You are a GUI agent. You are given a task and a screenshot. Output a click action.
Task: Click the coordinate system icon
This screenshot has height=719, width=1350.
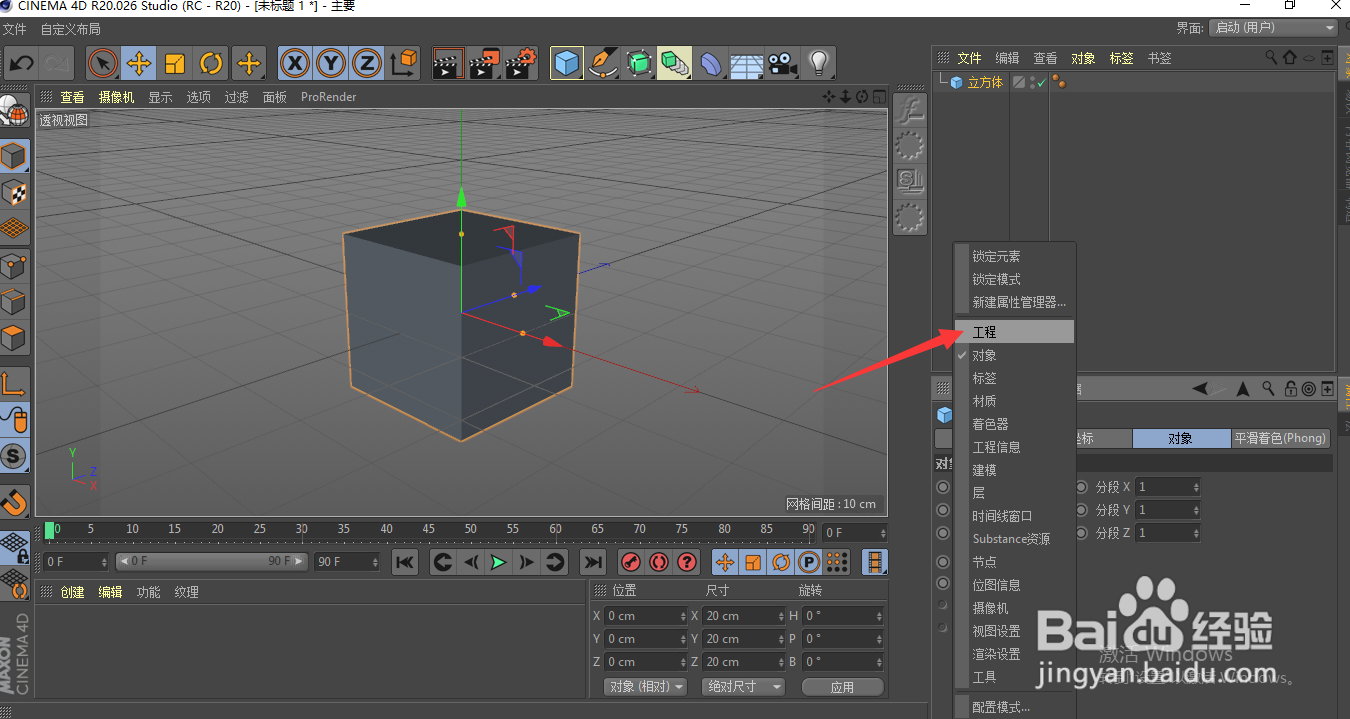(404, 64)
